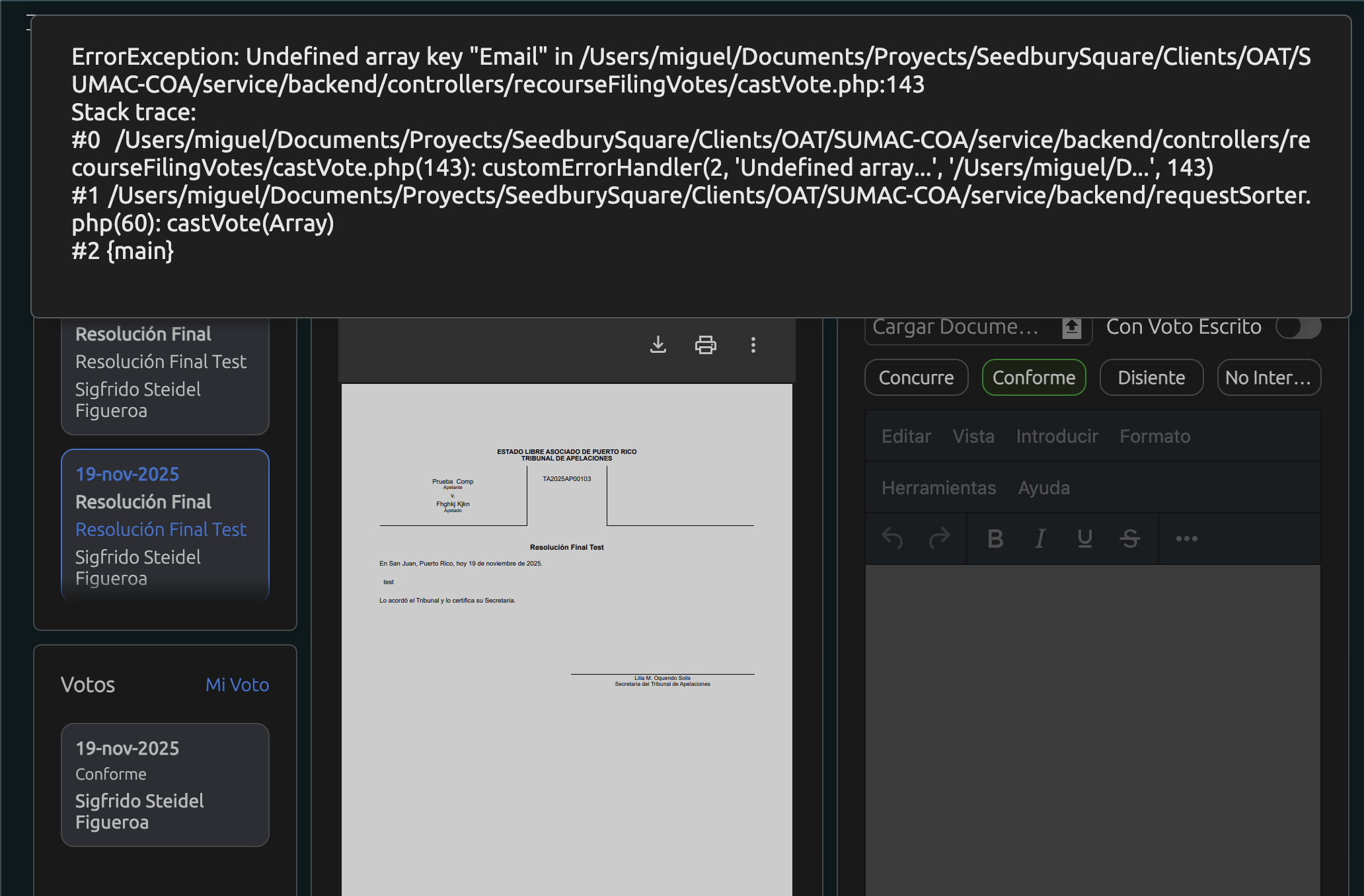
Task: Open the Formato editor menu
Action: tap(1155, 436)
